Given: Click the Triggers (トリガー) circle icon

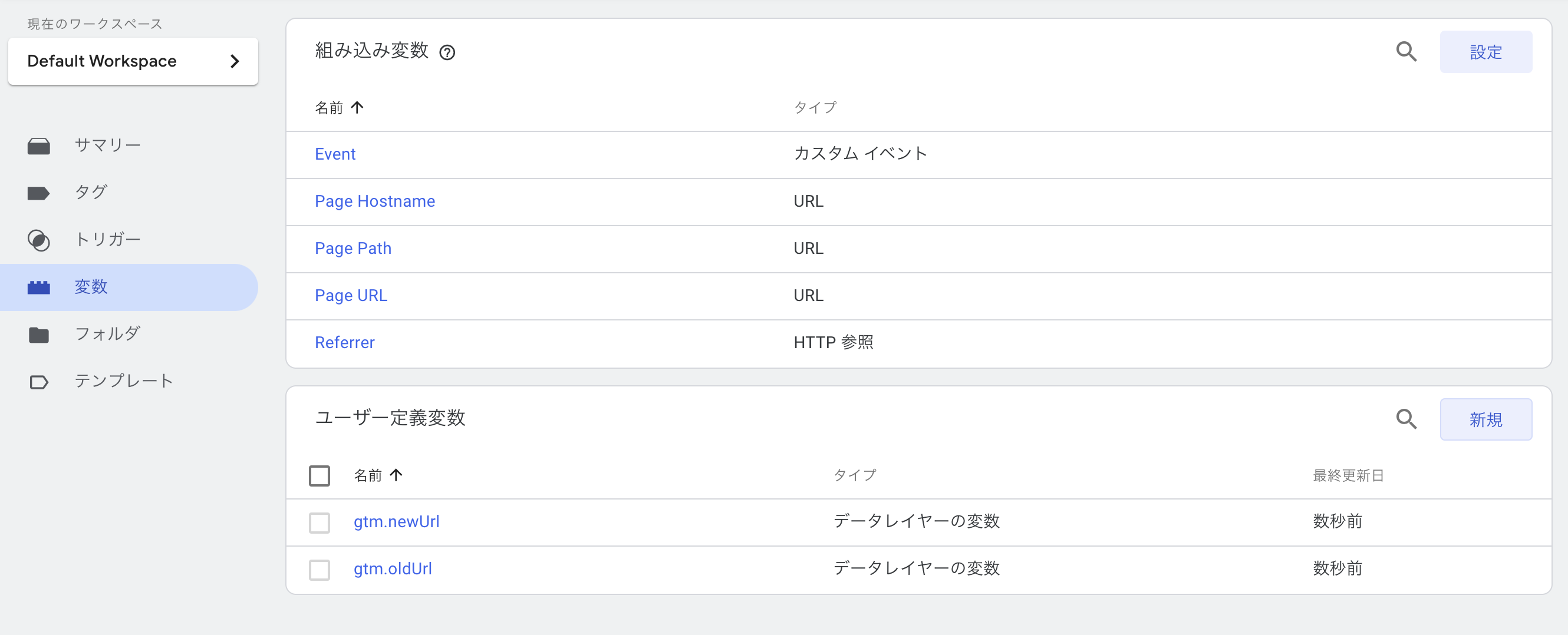Looking at the screenshot, I should pos(38,240).
